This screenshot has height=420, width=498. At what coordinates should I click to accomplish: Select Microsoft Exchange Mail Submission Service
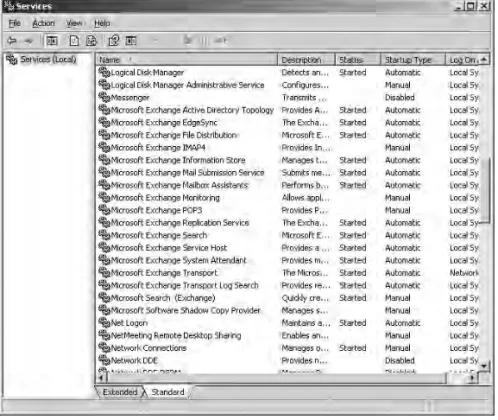[187, 172]
